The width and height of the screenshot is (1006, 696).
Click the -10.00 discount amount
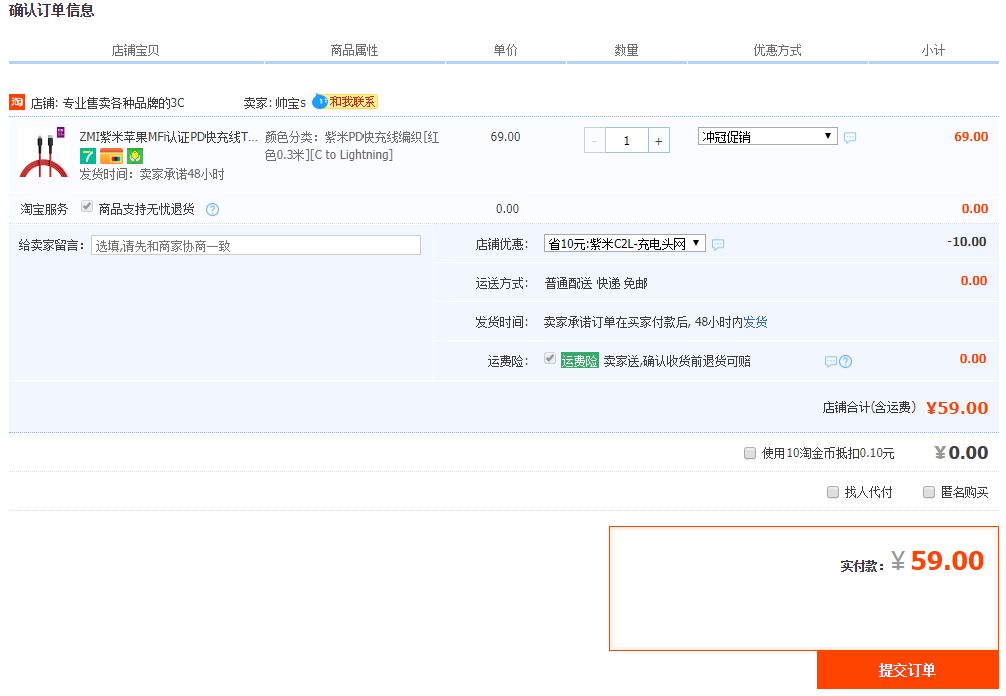[967, 242]
